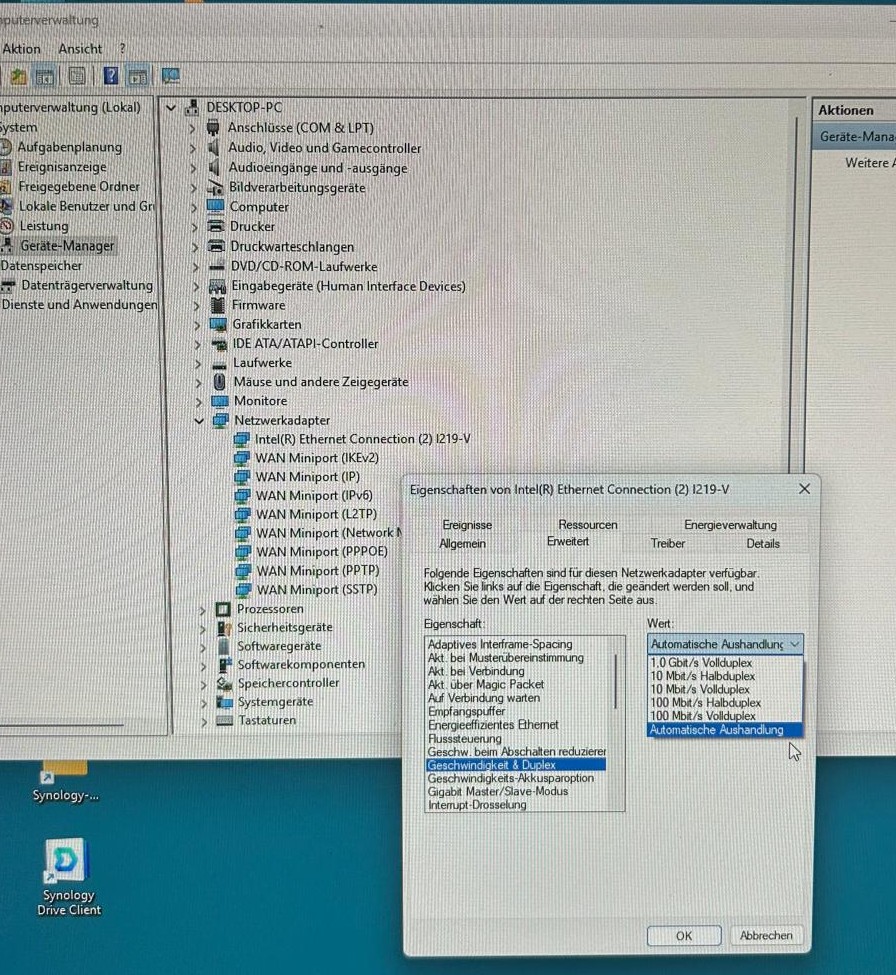Open the Aktion menu
The image size is (896, 975).
tap(21, 49)
